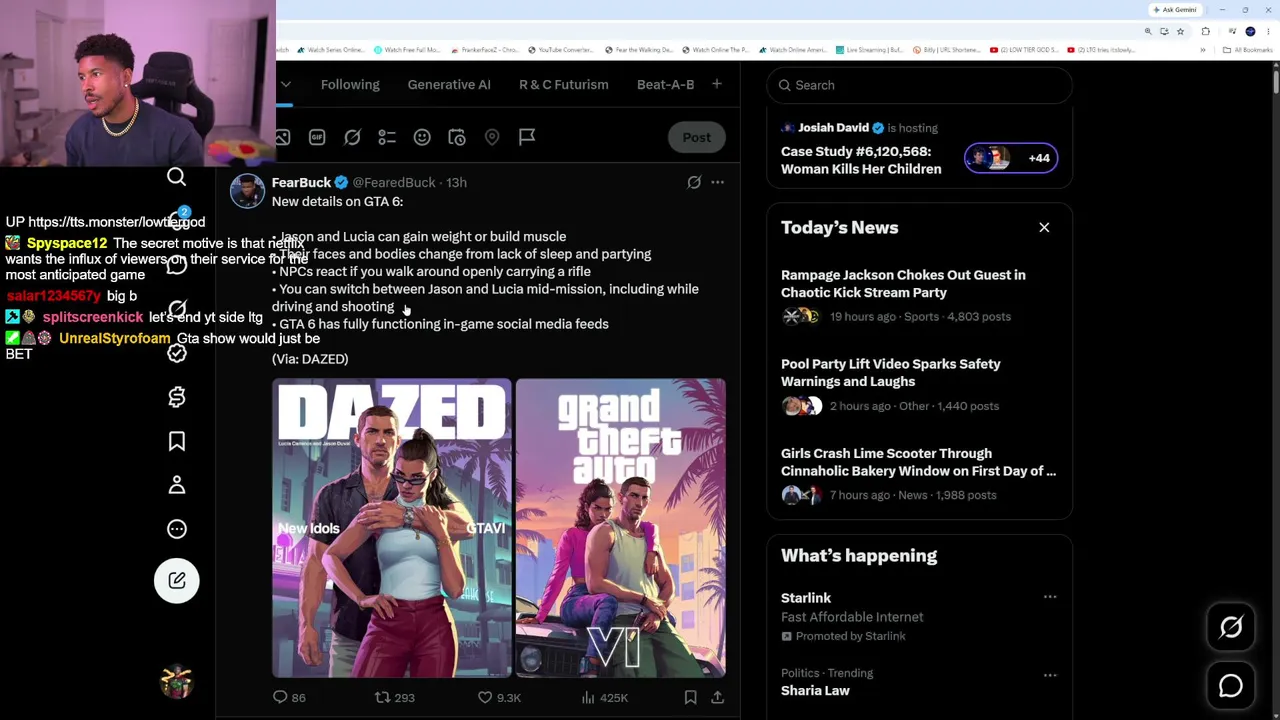Open the Bitly URL Shortener bookmark
Screen dimensions: 1280x720
click(x=945, y=50)
